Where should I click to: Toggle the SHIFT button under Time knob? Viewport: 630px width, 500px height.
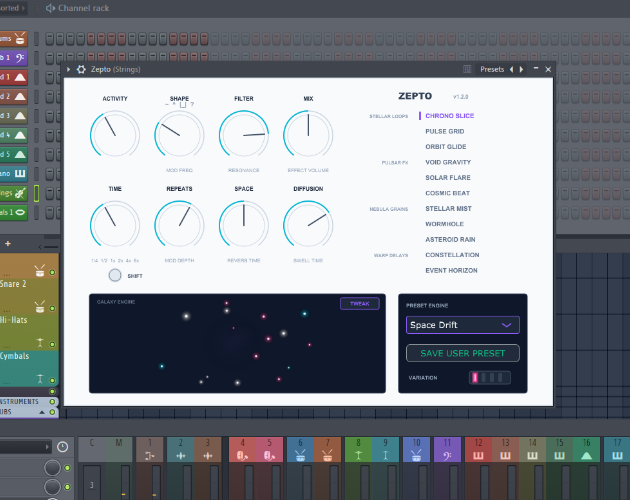[x=115, y=275]
